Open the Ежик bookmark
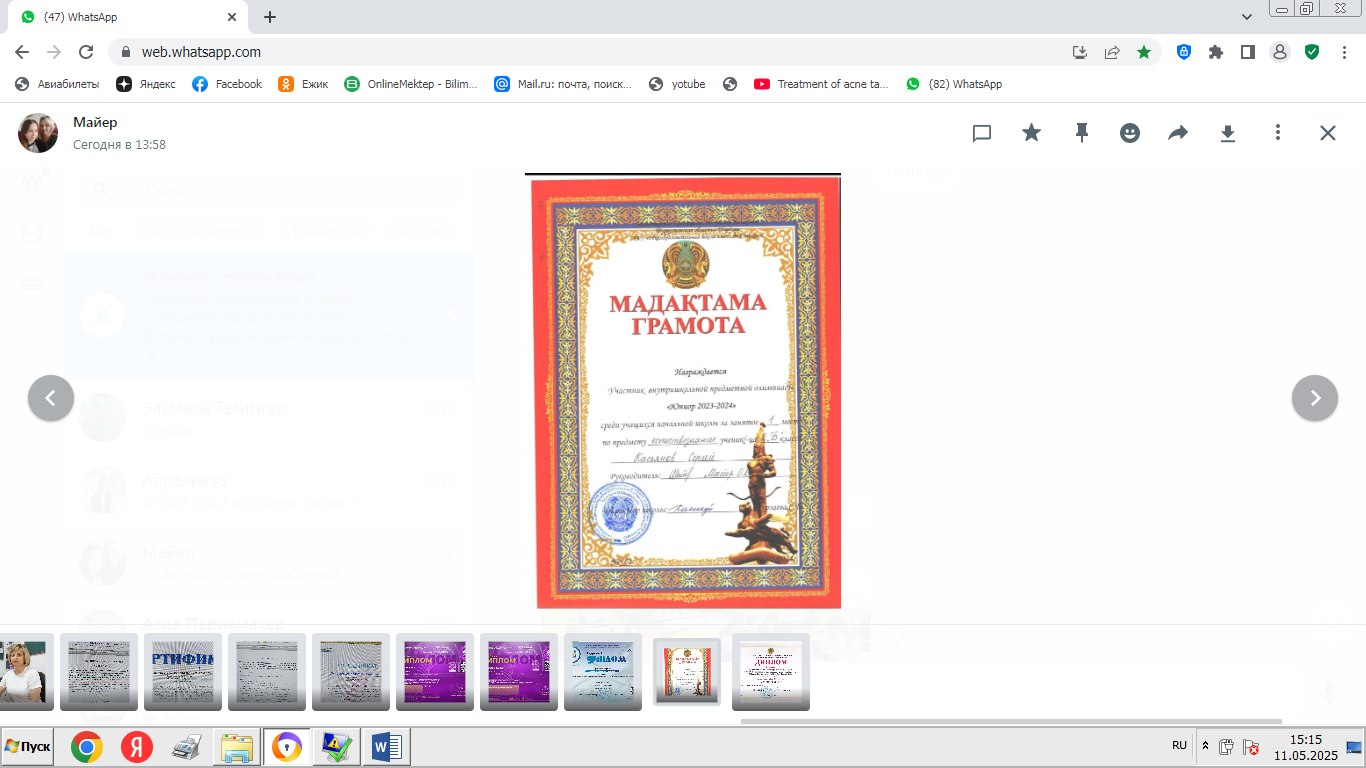The image size is (1366, 768). [x=303, y=84]
